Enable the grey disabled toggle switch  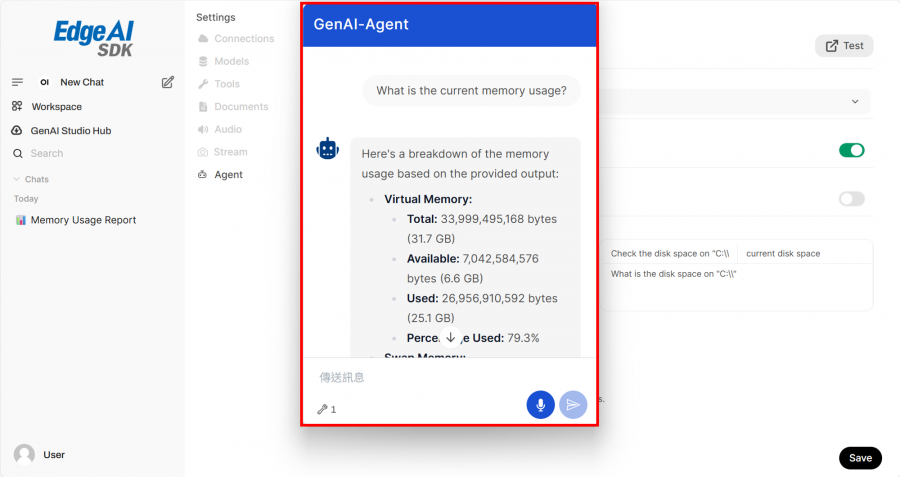click(851, 199)
